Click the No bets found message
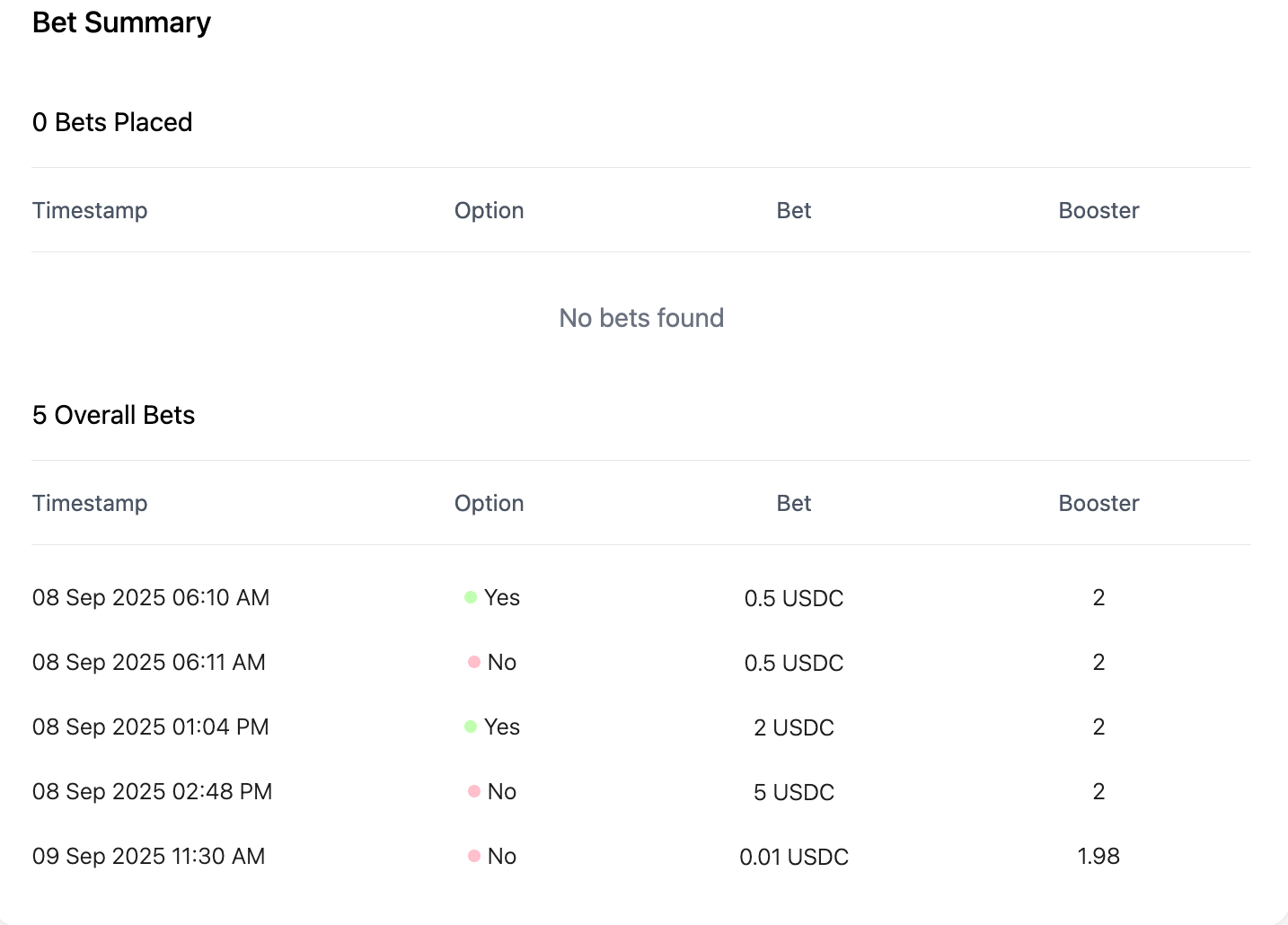Screen dimensions: 1288x925 point(641,318)
